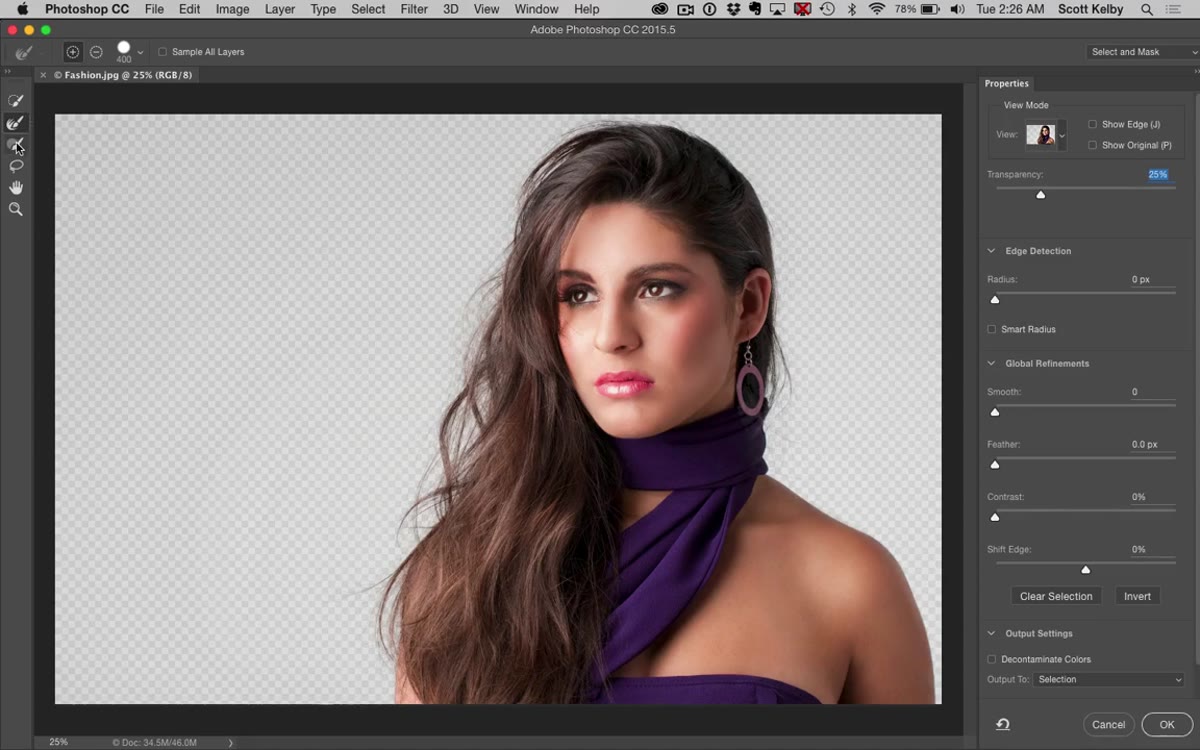The height and width of the screenshot is (750, 1200).
Task: Click the reset workspace undo arrow icon
Action: 1002,724
